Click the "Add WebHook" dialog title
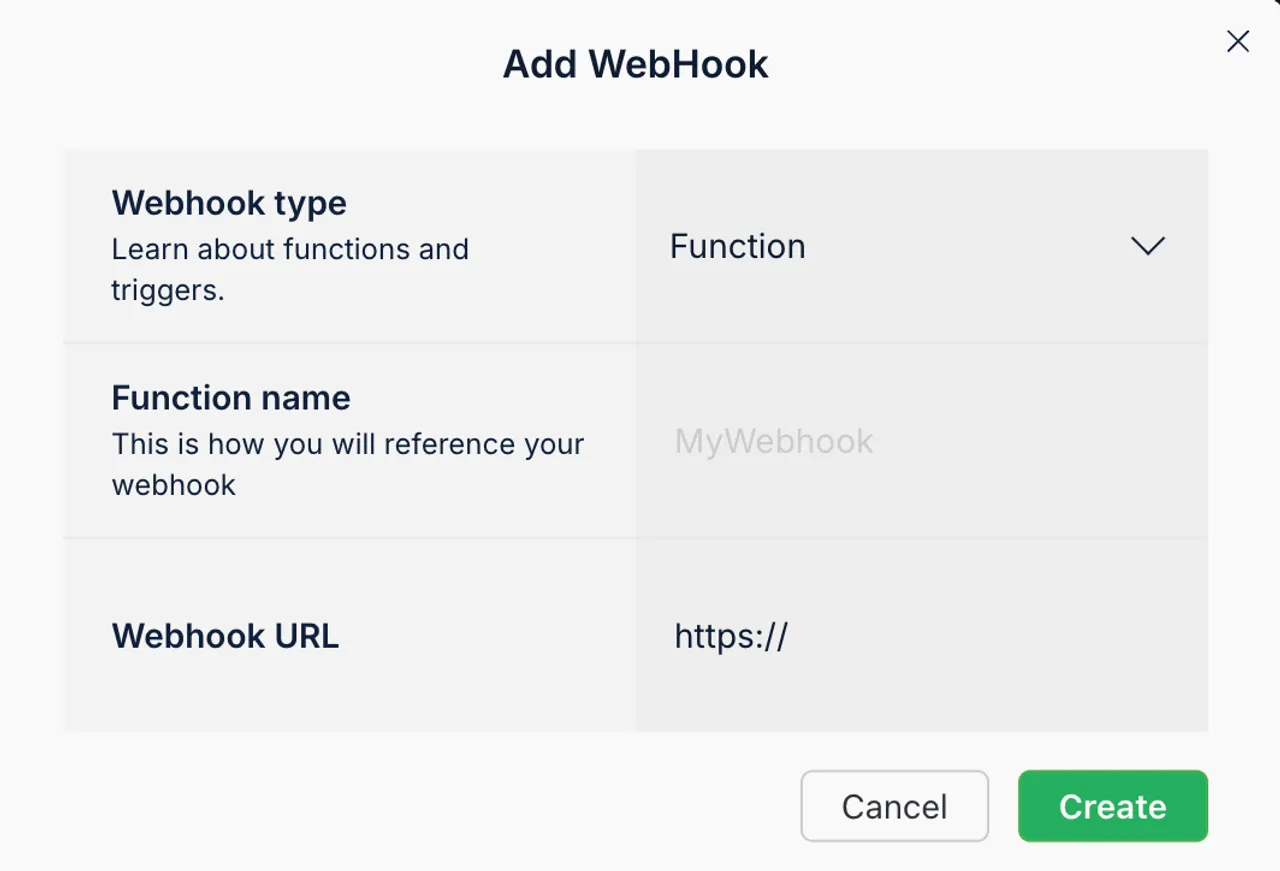 tap(635, 65)
